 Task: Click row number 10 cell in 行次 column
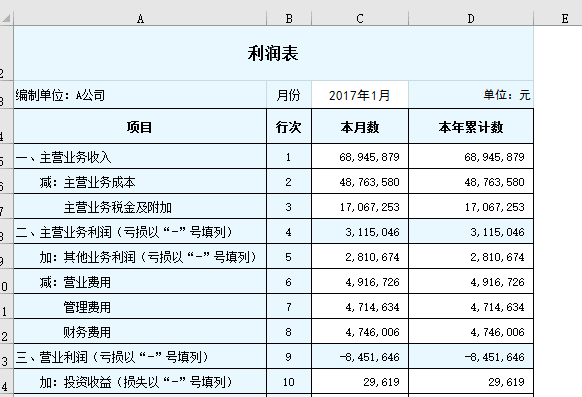[x=289, y=382]
